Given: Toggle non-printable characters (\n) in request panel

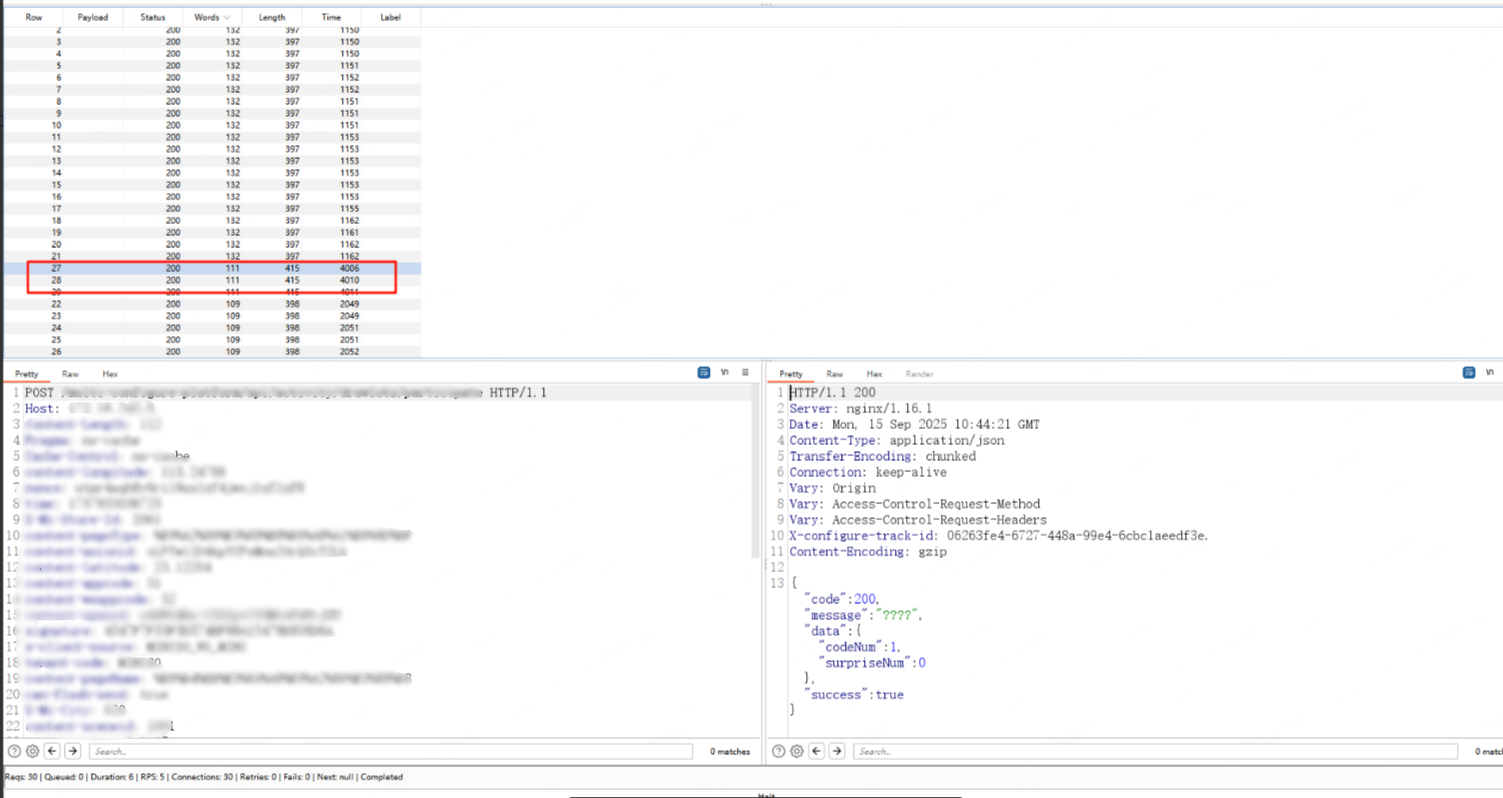Looking at the screenshot, I should coord(725,372).
